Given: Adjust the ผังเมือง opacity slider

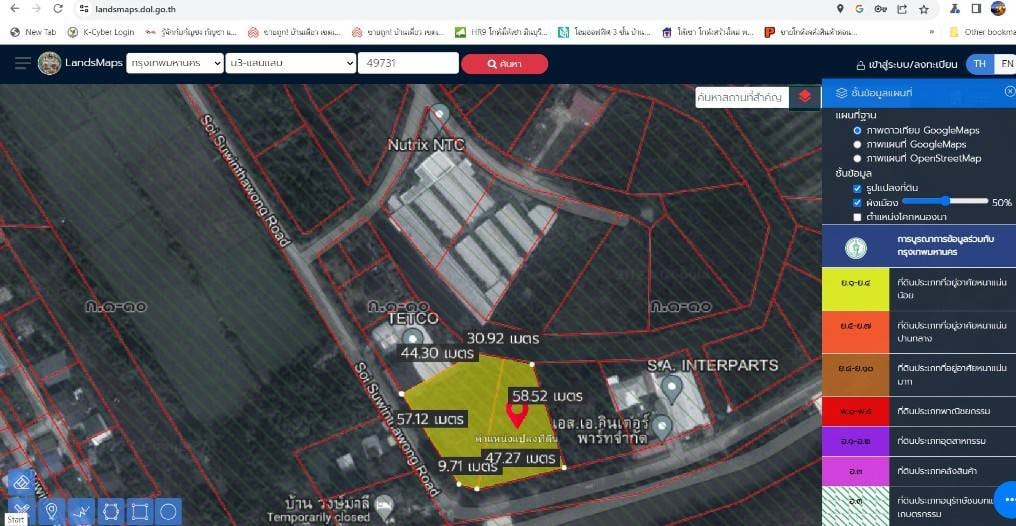Looking at the screenshot, I should pyautogui.click(x=943, y=201).
